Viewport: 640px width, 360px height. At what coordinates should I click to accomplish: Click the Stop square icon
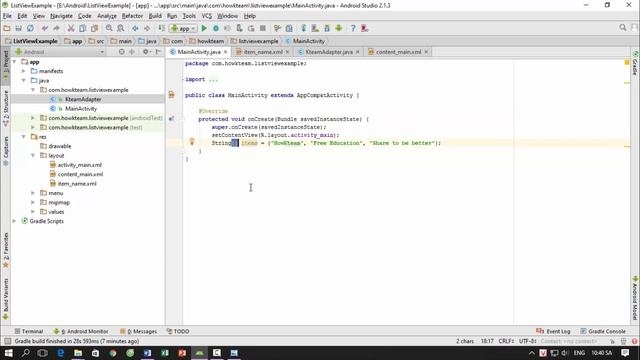(263, 28)
